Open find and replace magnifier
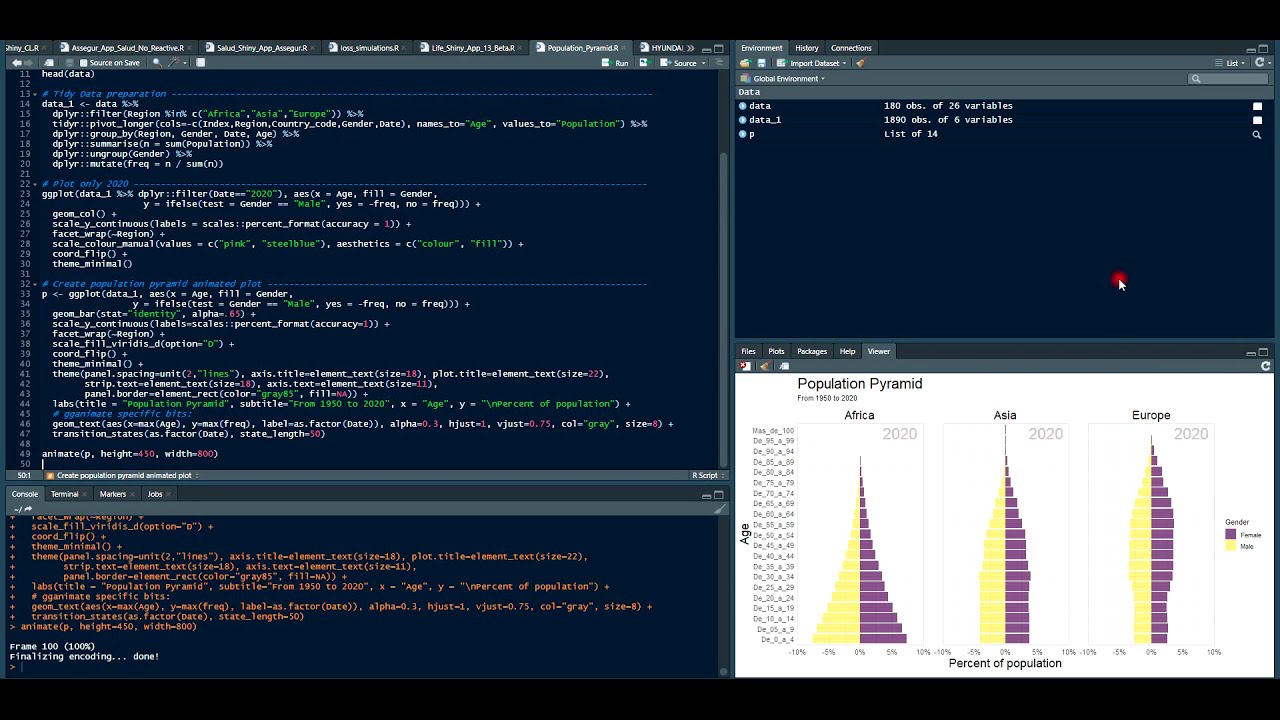This screenshot has height=720, width=1280. pyautogui.click(x=156, y=63)
